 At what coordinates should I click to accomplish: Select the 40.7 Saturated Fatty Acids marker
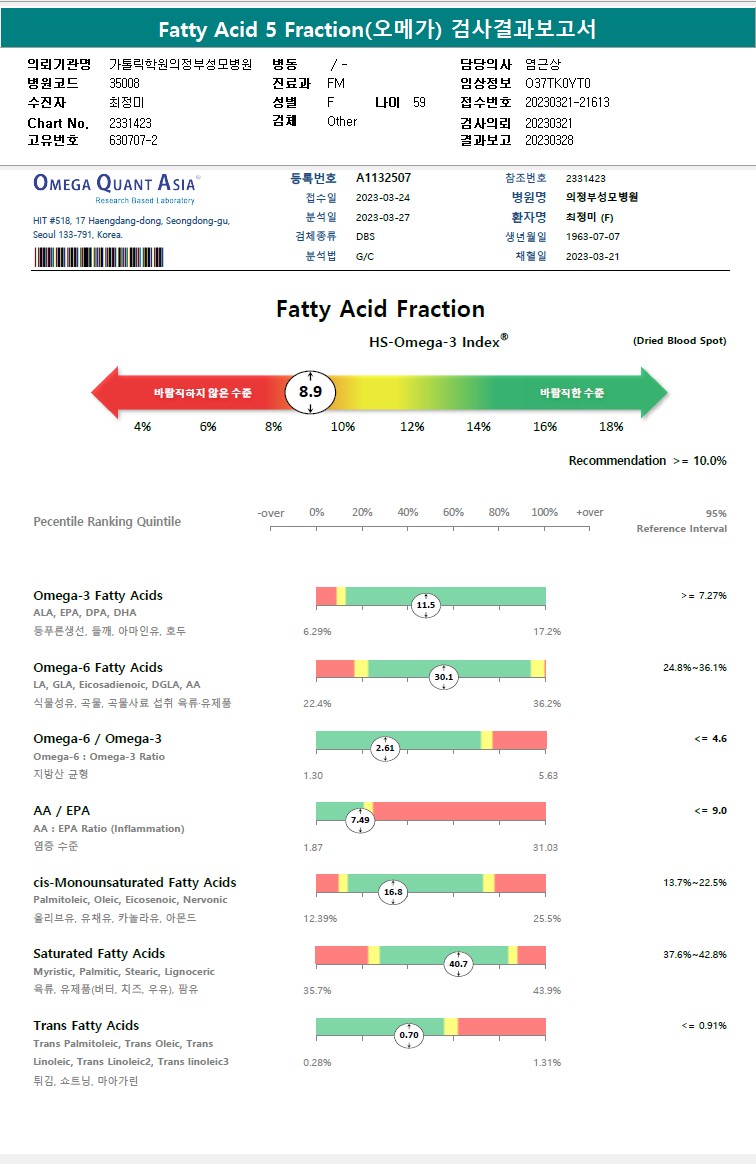click(x=458, y=964)
